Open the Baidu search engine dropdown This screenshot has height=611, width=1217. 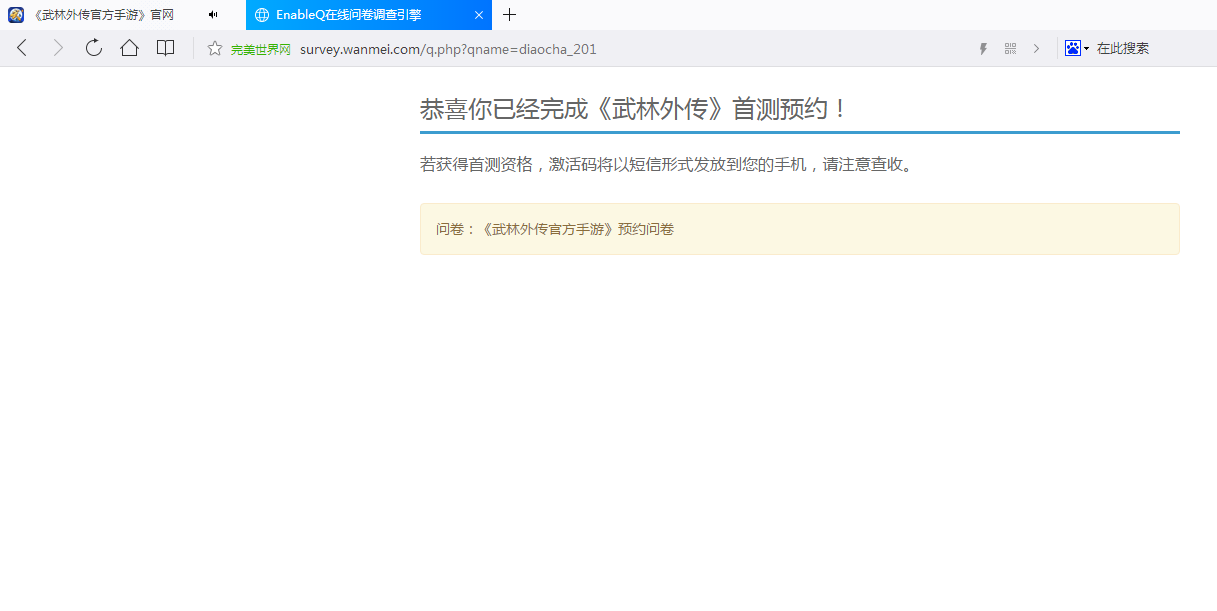[x=1077, y=48]
